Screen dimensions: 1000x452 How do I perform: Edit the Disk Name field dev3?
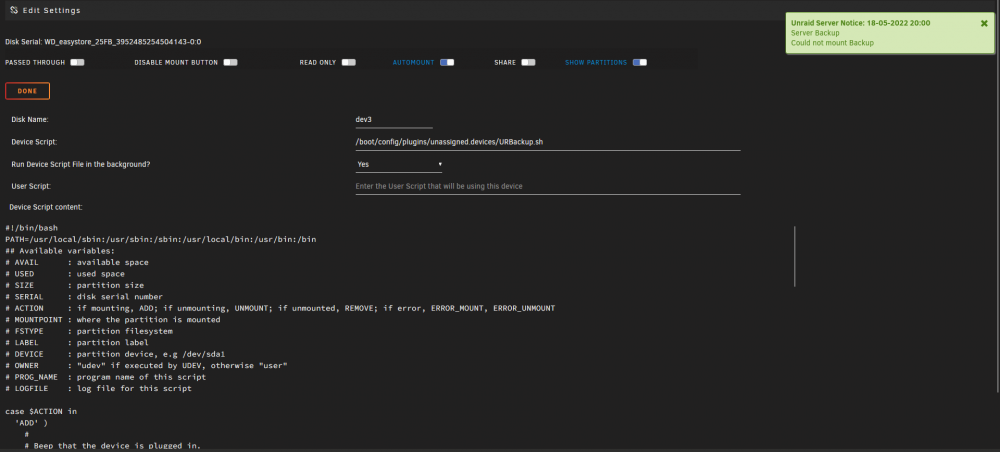click(x=393, y=120)
